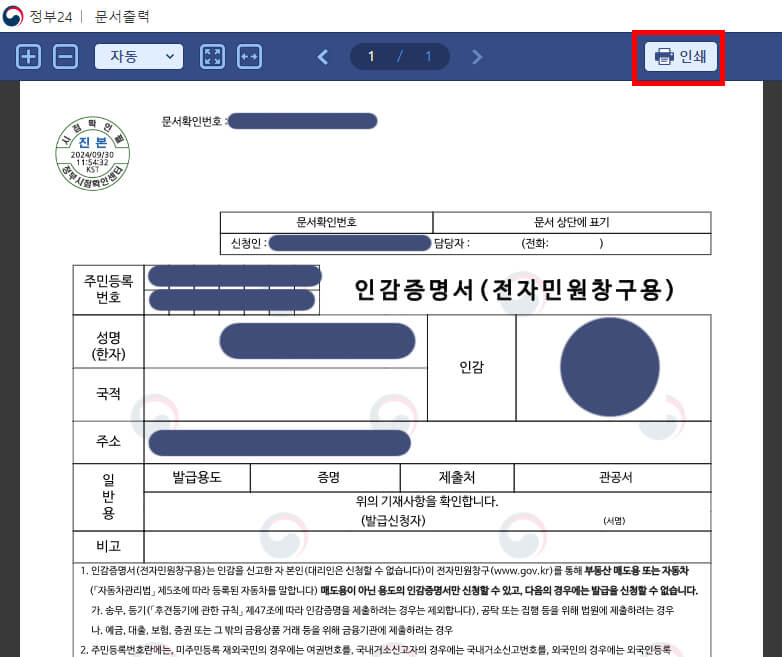Viewport: 782px width, 657px height.
Task: Fit page to width icon
Action: point(249,56)
